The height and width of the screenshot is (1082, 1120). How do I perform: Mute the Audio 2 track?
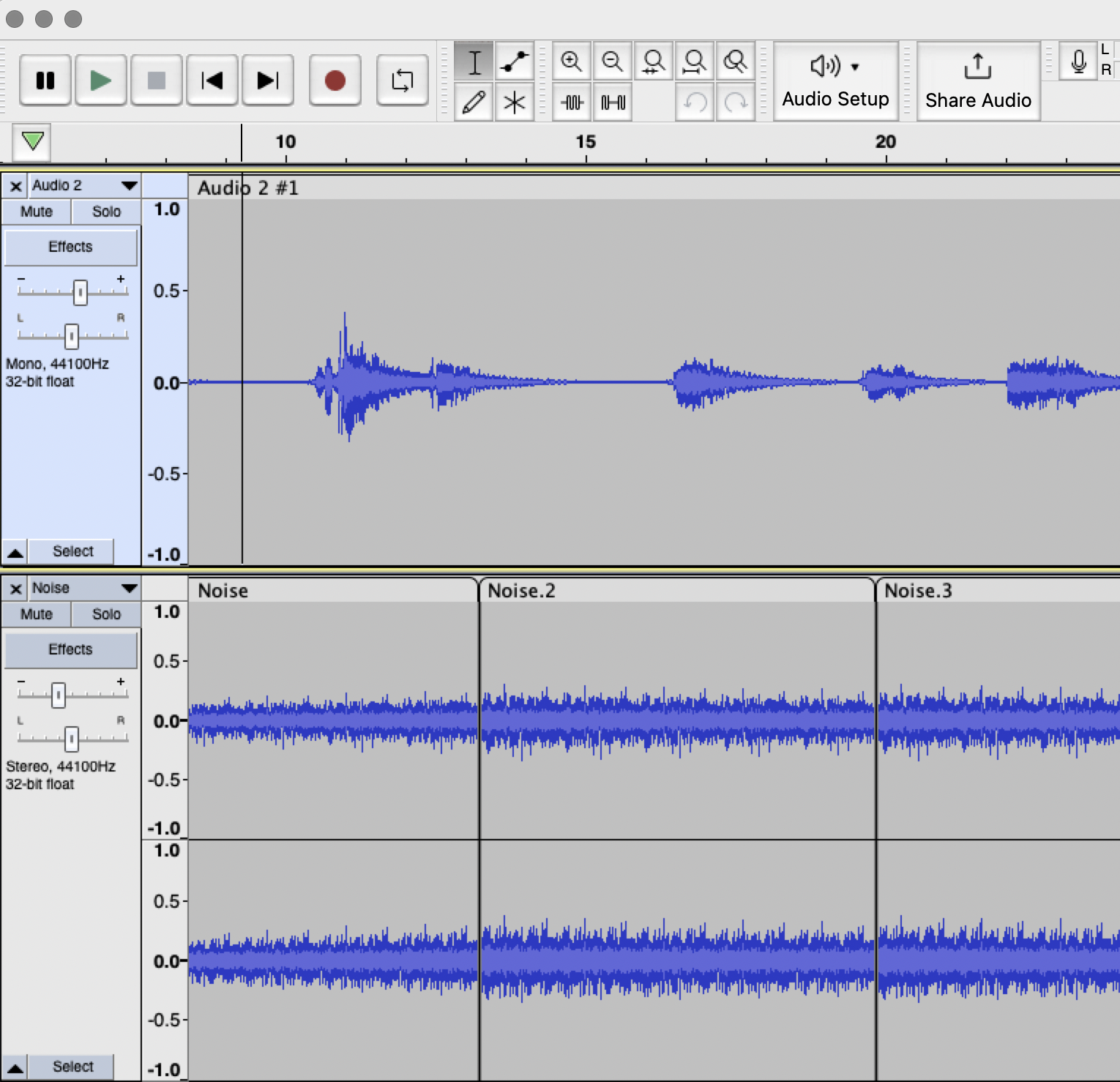tap(37, 212)
